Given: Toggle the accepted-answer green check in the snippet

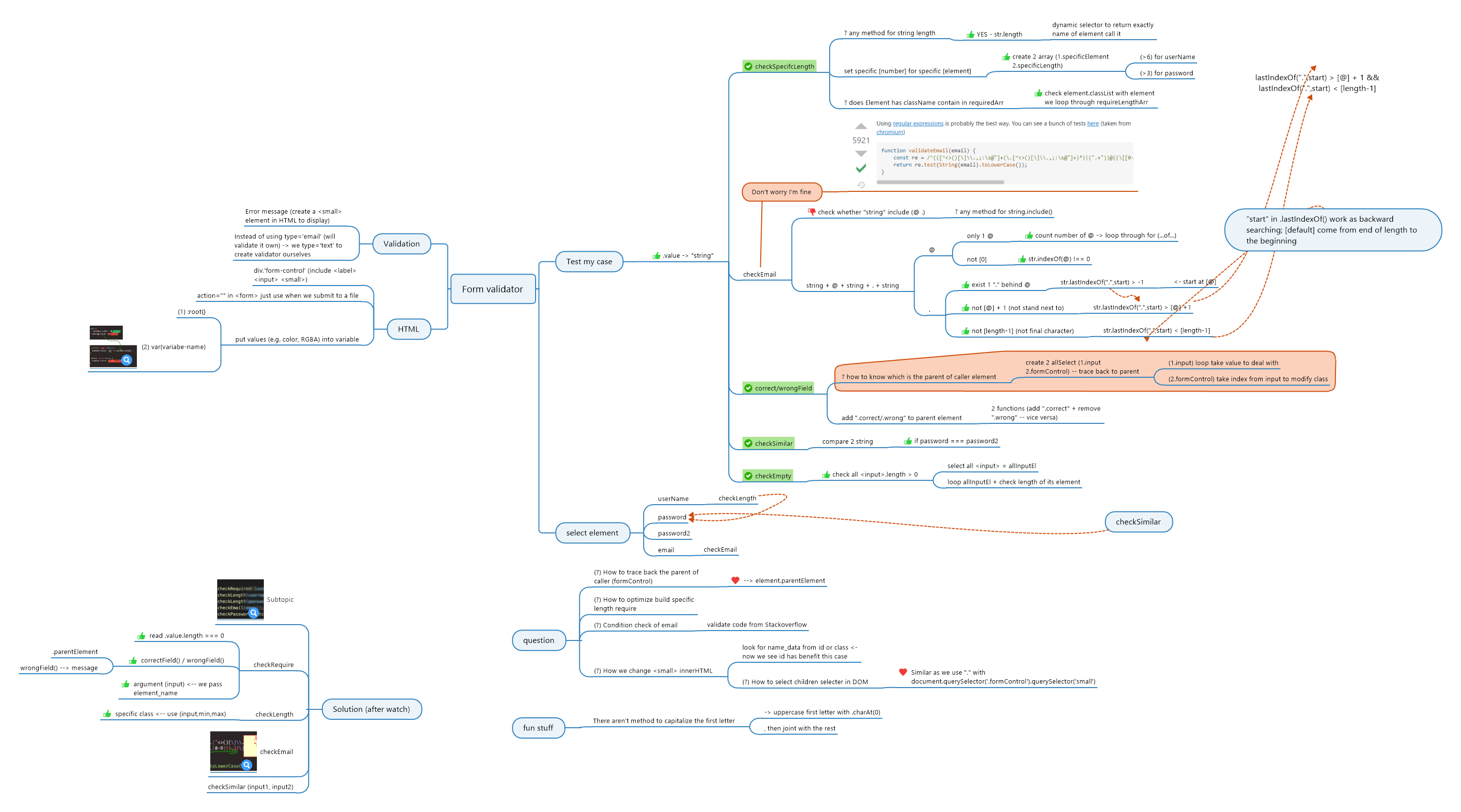Looking at the screenshot, I should pyautogui.click(x=860, y=170).
